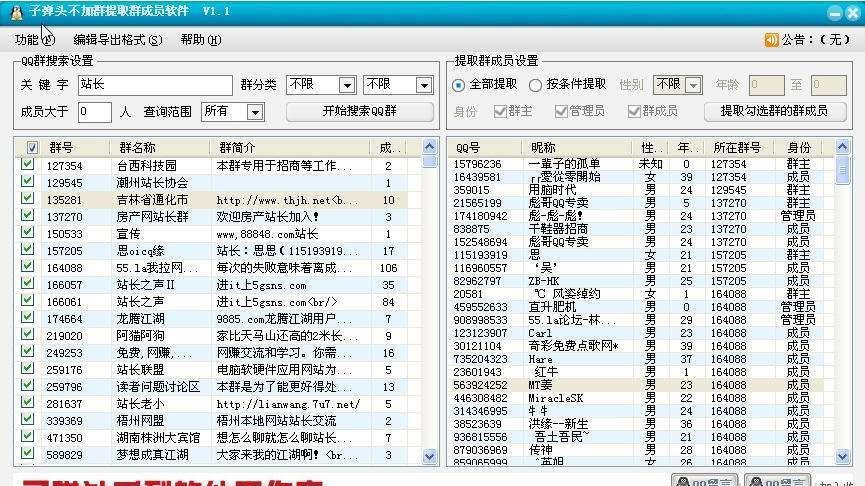Screen dimensions: 865x486
Task: Click the left QQ留言 button at bottom
Action: pyautogui.click(x=705, y=481)
